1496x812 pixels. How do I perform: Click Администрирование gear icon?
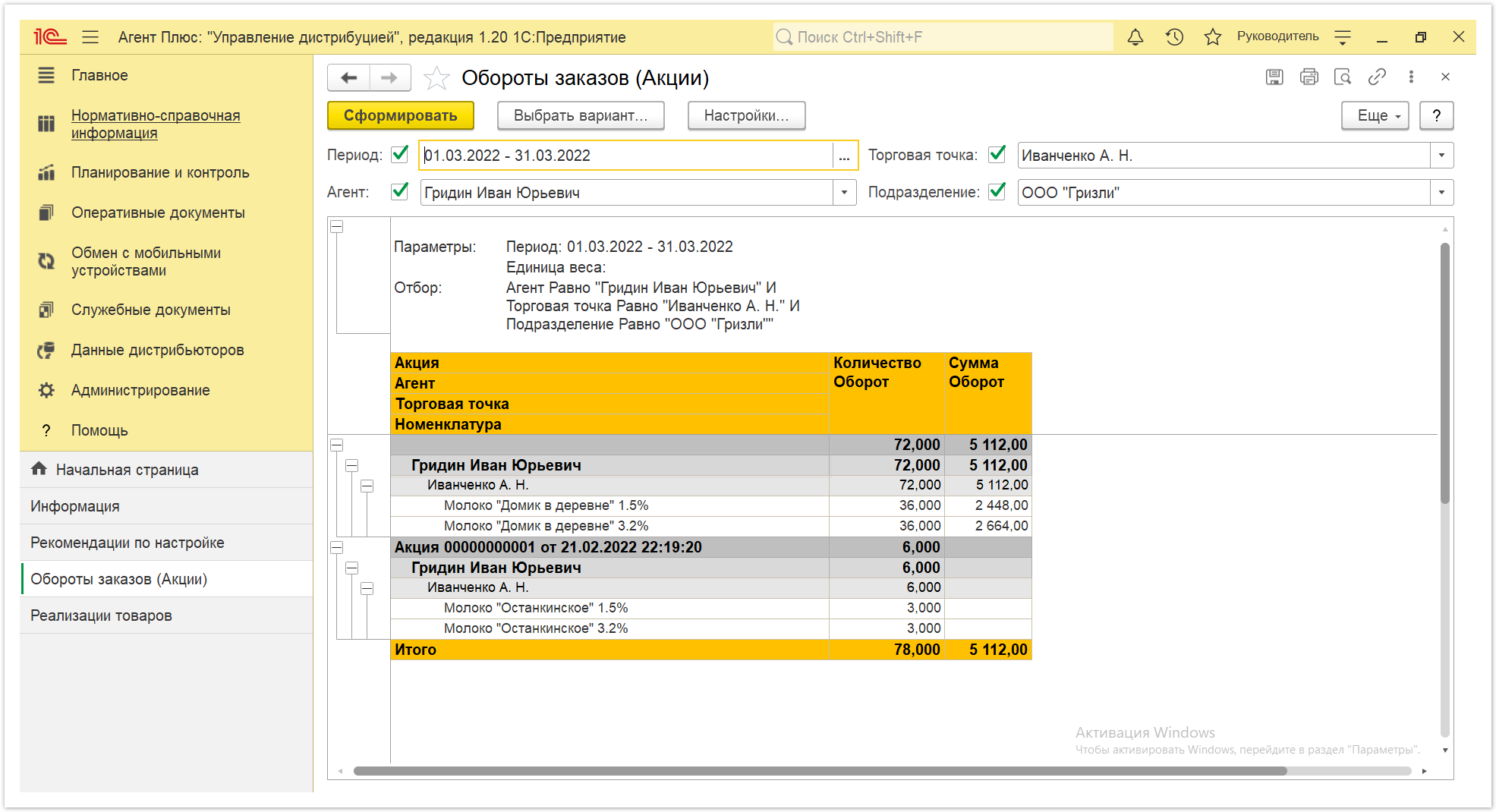(46, 390)
